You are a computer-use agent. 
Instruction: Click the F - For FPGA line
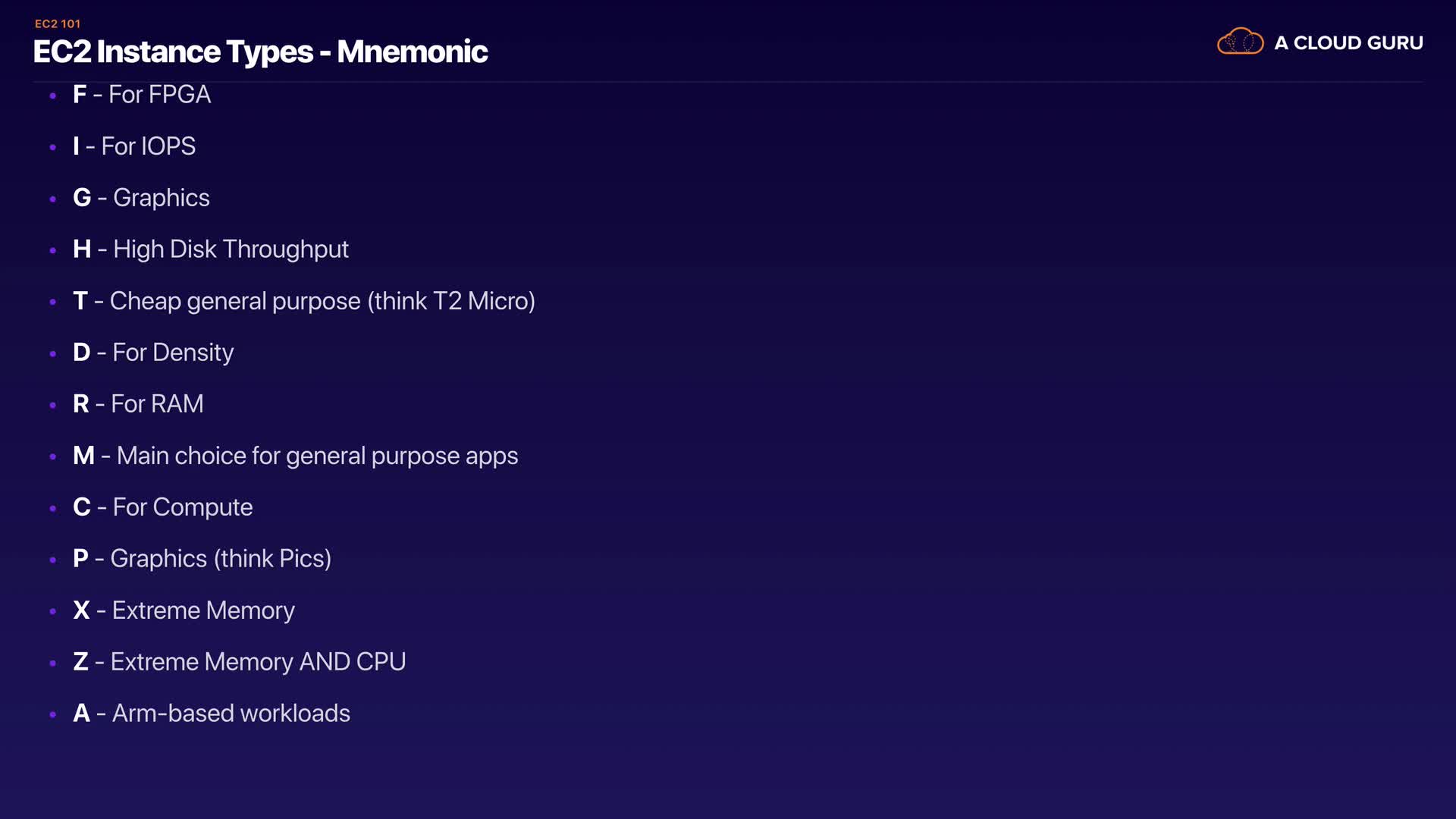tap(142, 95)
